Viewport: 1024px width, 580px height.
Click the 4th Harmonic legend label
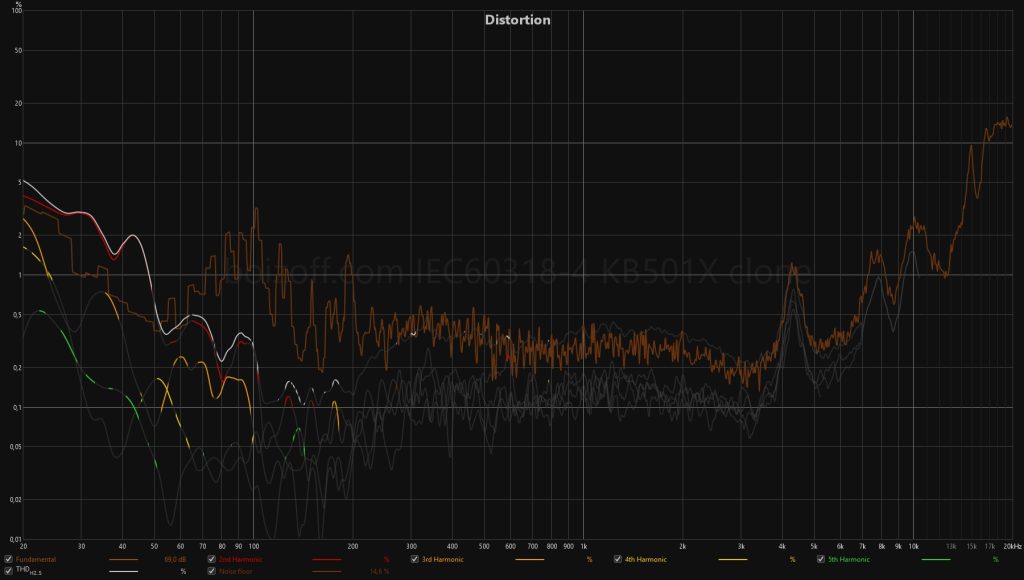(x=646, y=560)
